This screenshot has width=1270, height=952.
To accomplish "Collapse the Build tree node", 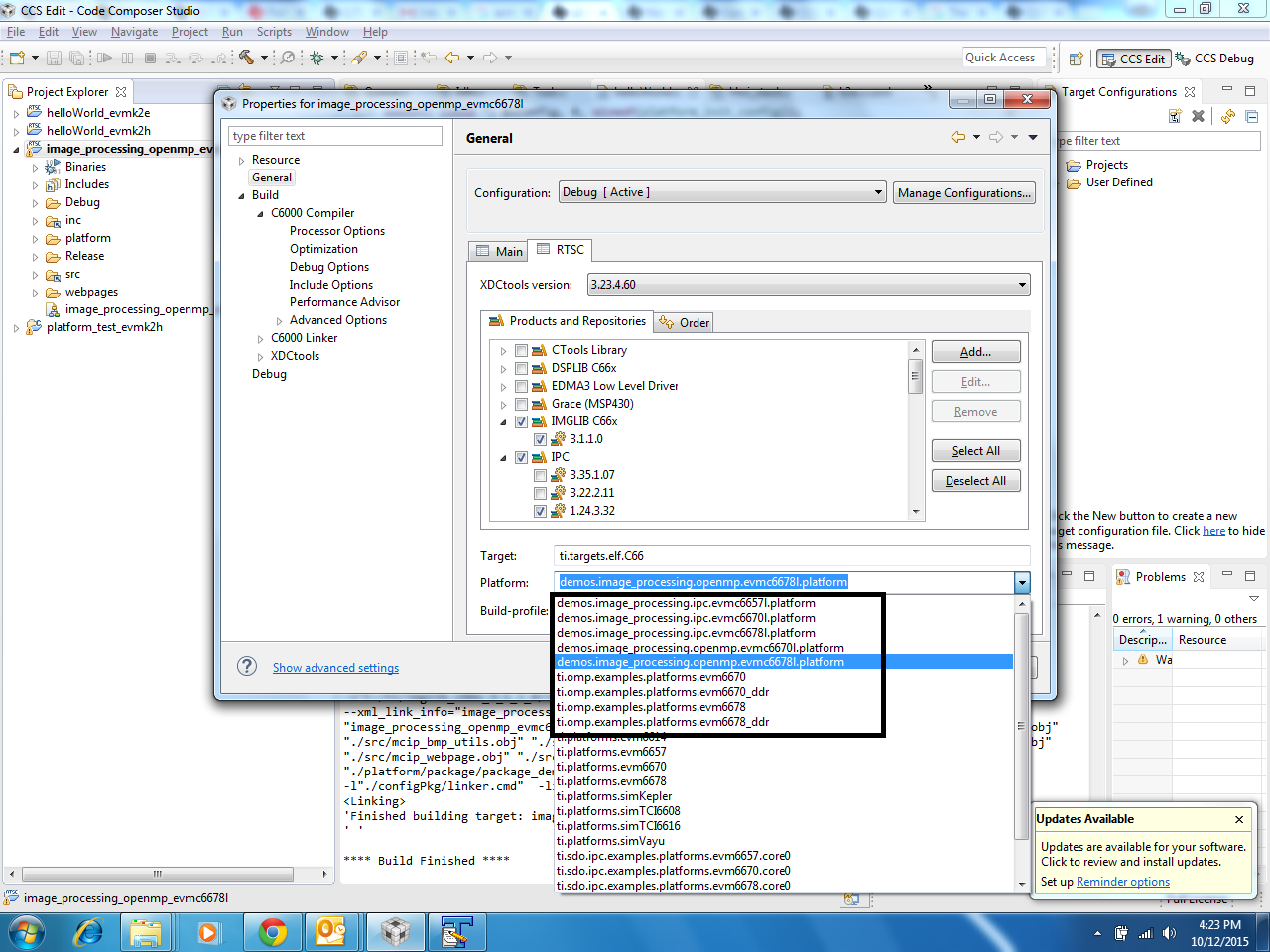I will 241,196.
